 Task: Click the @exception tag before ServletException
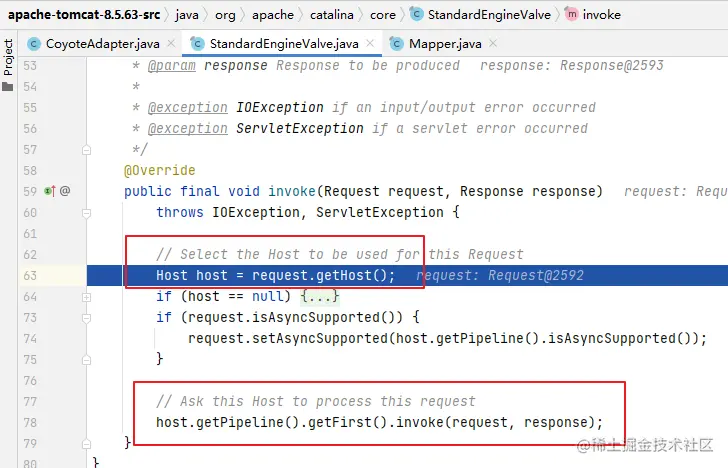[188, 128]
